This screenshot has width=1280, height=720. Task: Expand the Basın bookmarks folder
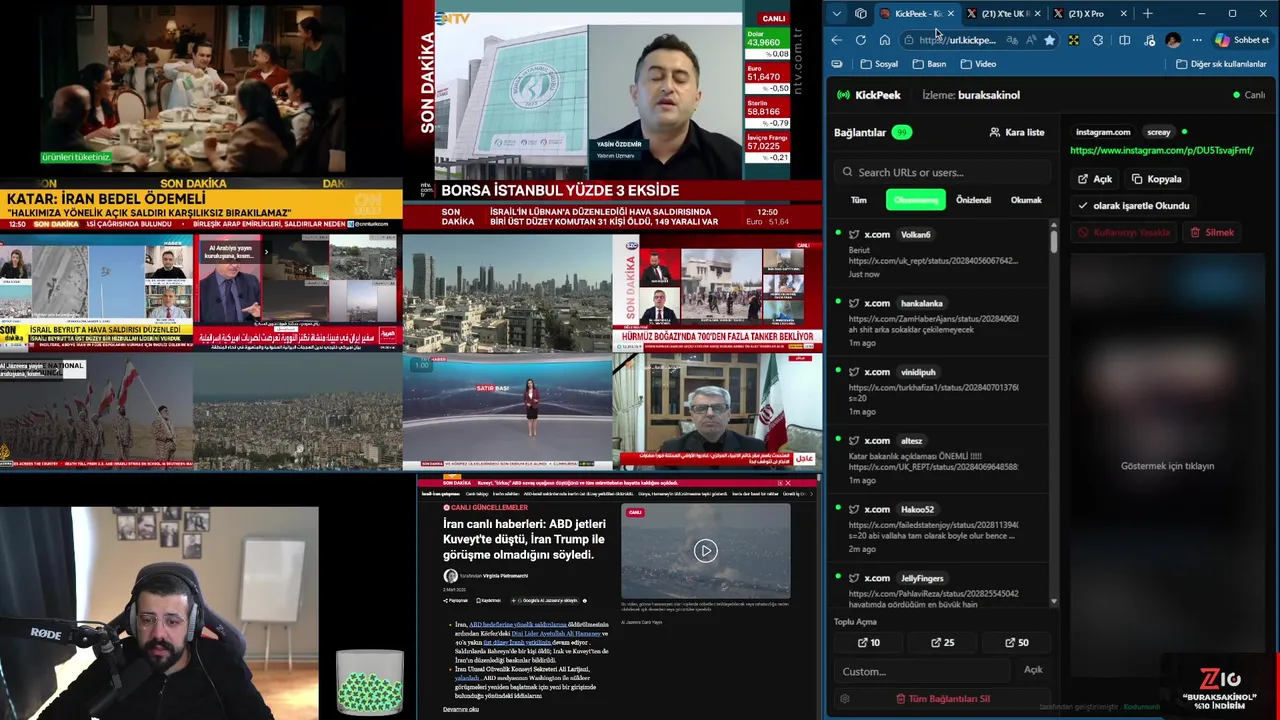pyautogui.click(x=929, y=64)
